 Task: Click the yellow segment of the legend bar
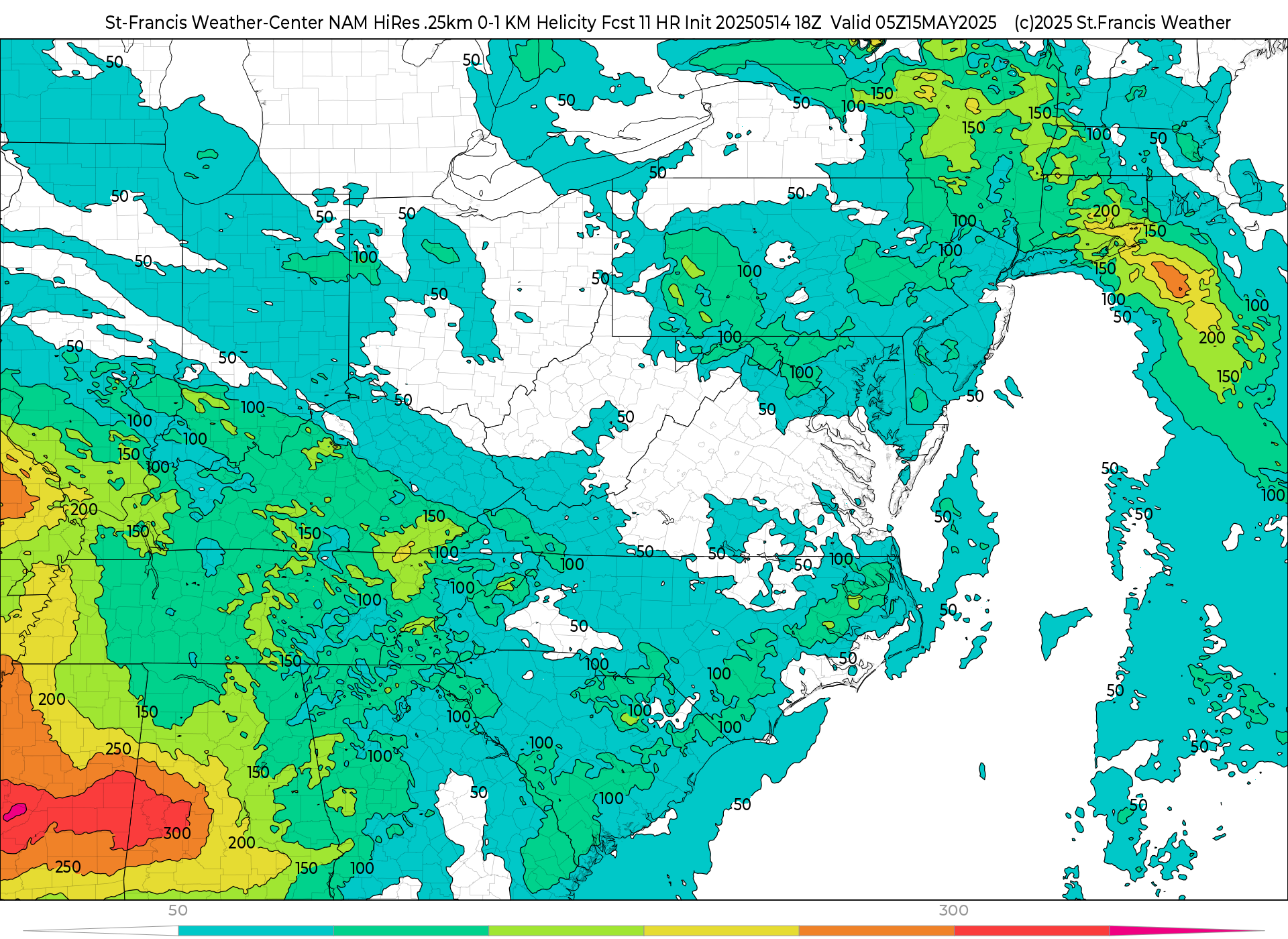721,931
